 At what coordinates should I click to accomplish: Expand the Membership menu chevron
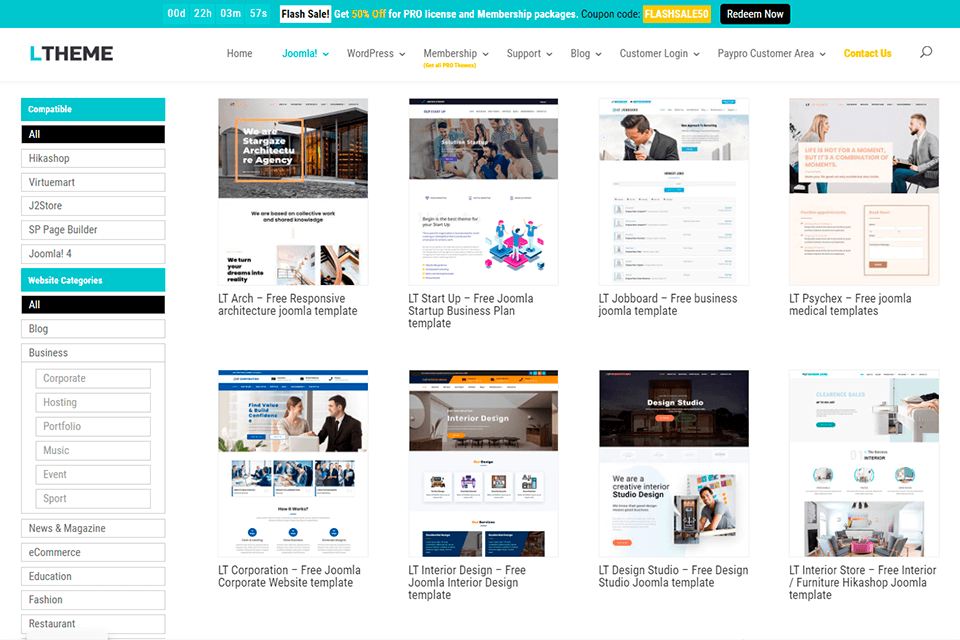(x=486, y=55)
